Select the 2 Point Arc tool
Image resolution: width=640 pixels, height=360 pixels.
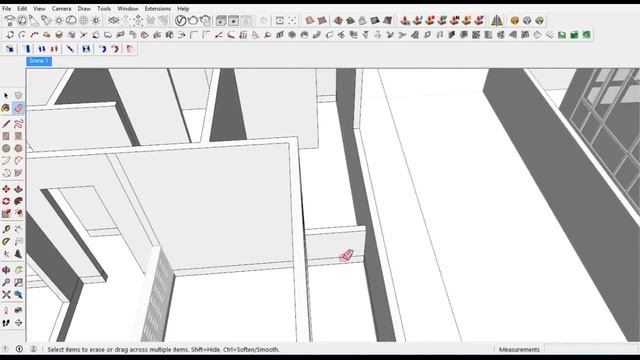coord(18,160)
